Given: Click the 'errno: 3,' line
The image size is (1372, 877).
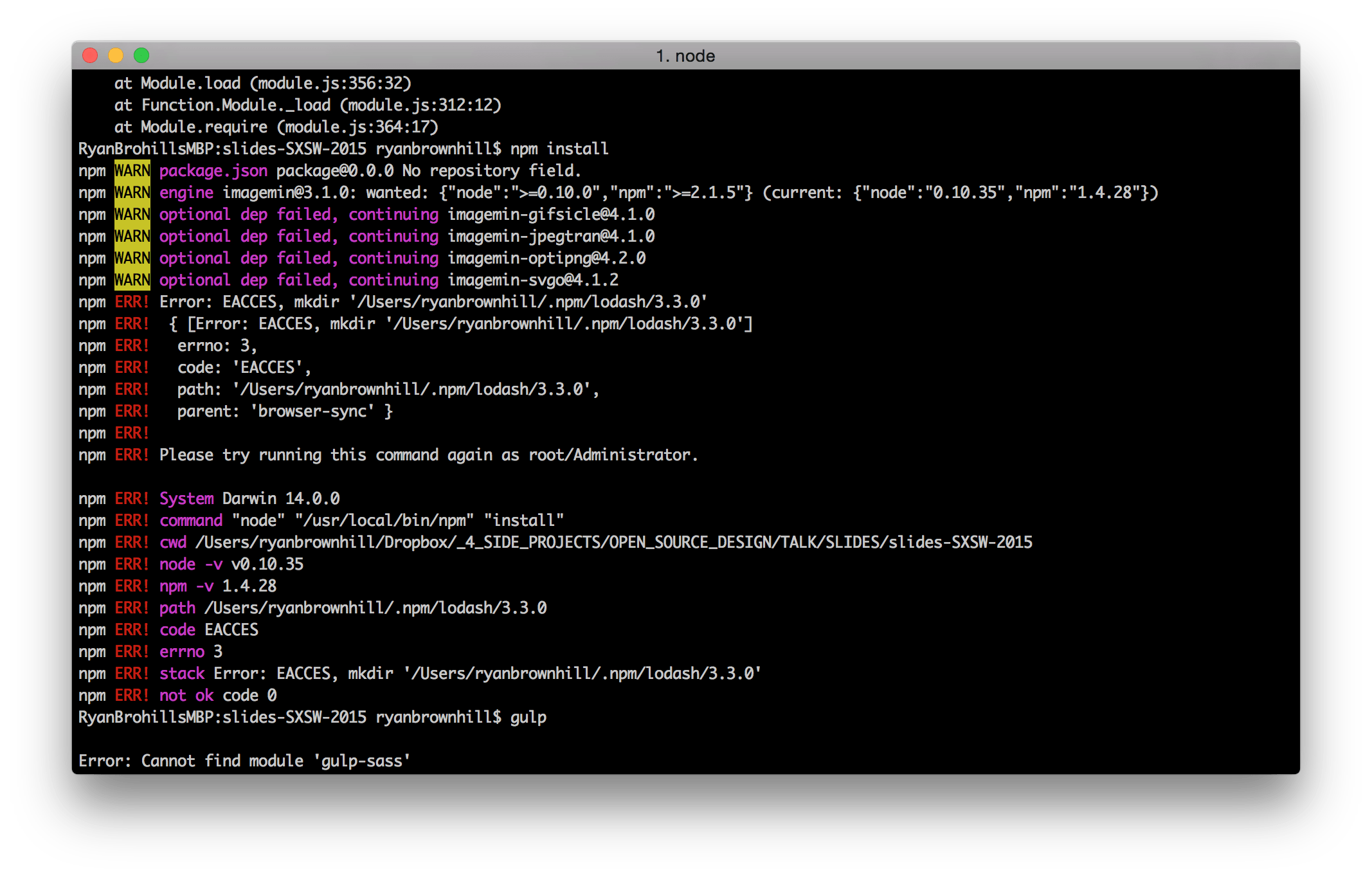Looking at the screenshot, I should point(217,346).
